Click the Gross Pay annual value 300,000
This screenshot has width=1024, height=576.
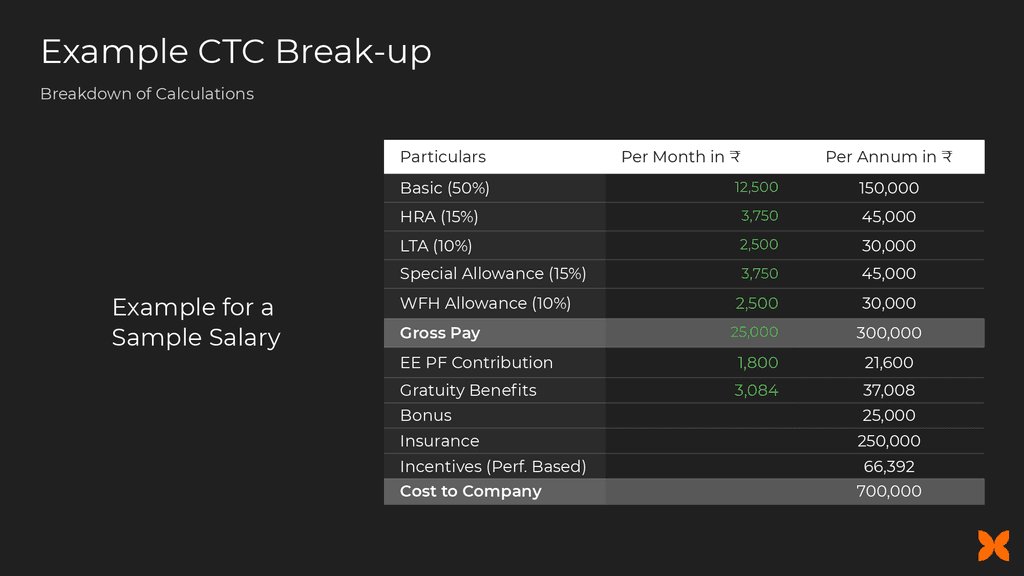coord(888,333)
